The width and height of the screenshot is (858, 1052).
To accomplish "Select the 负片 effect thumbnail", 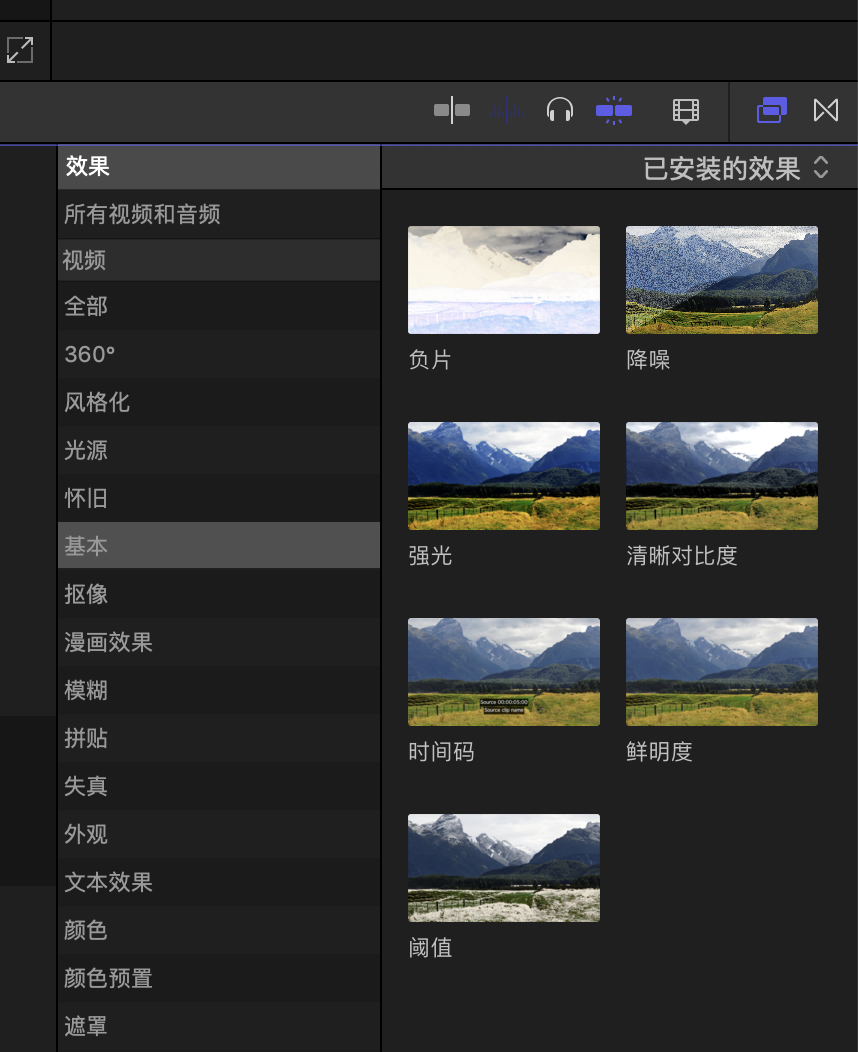I will coord(503,280).
